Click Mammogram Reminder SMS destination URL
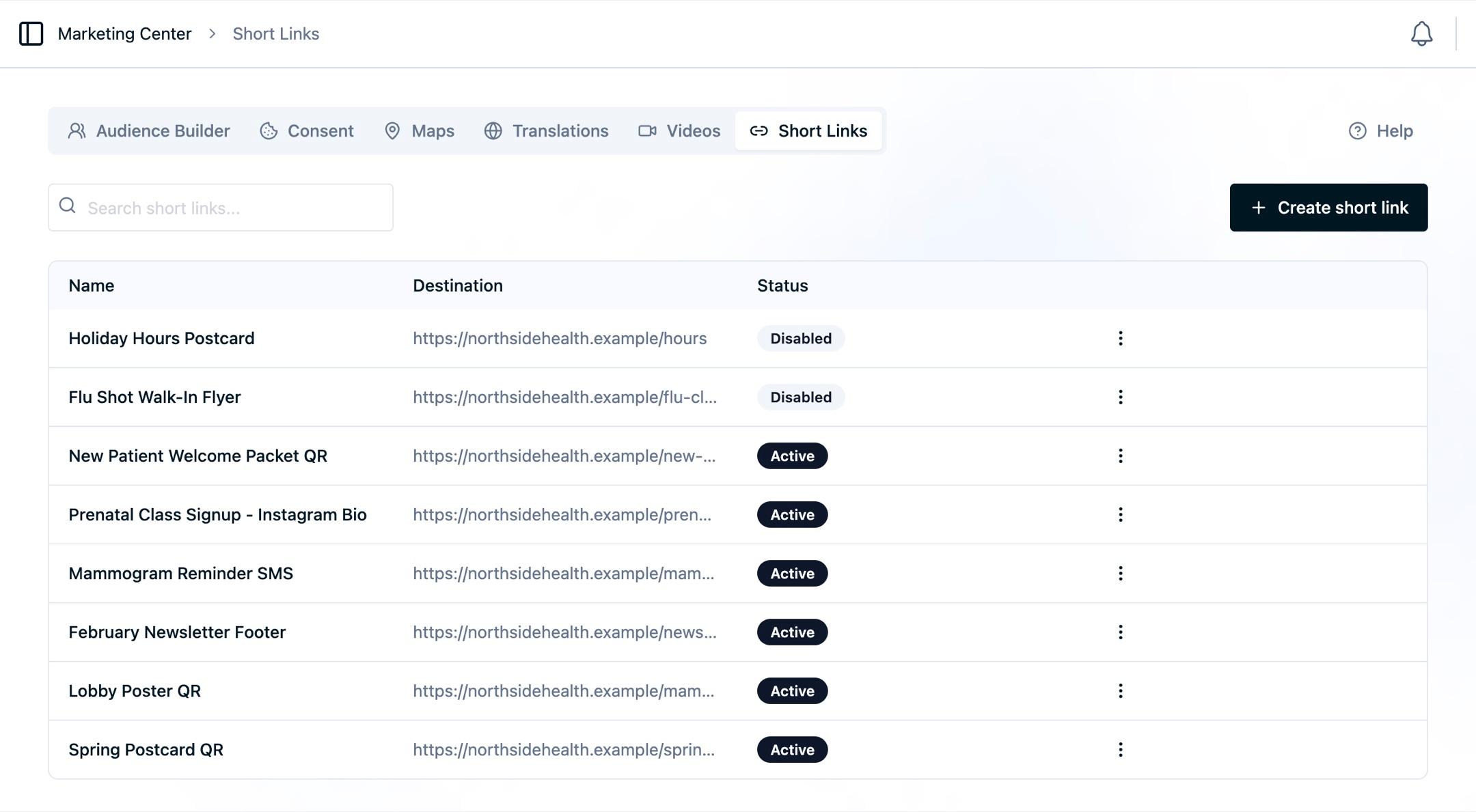The height and width of the screenshot is (812, 1476). pos(564,574)
